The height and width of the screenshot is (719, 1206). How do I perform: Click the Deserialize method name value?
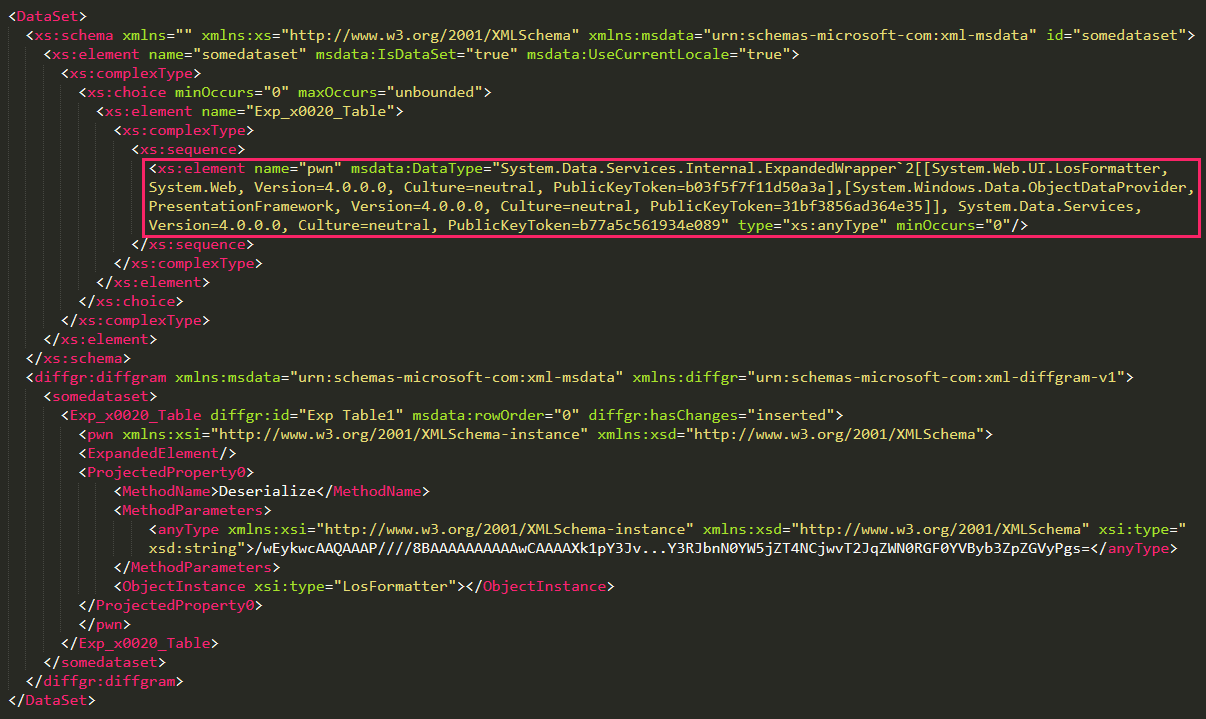point(267,491)
